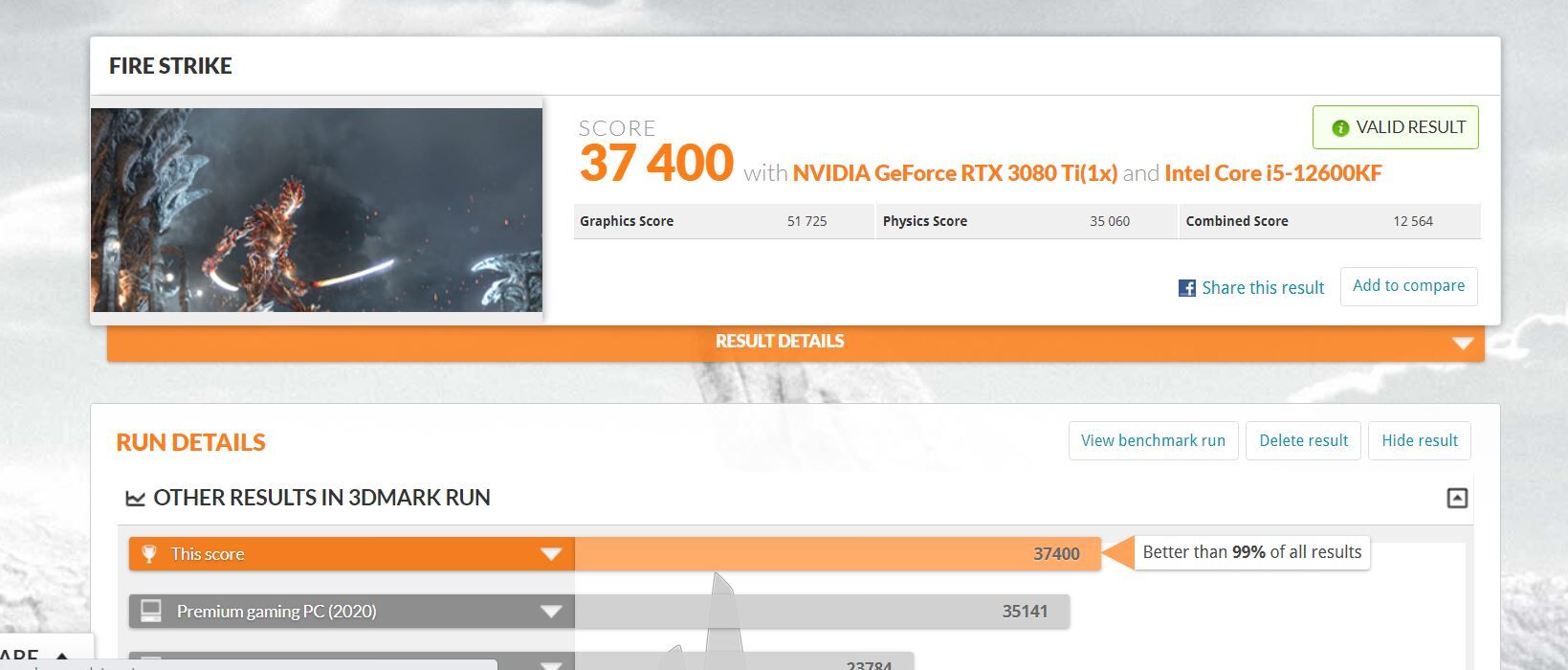Click the This score label
Image resolution: width=1568 pixels, height=670 pixels.
point(208,554)
